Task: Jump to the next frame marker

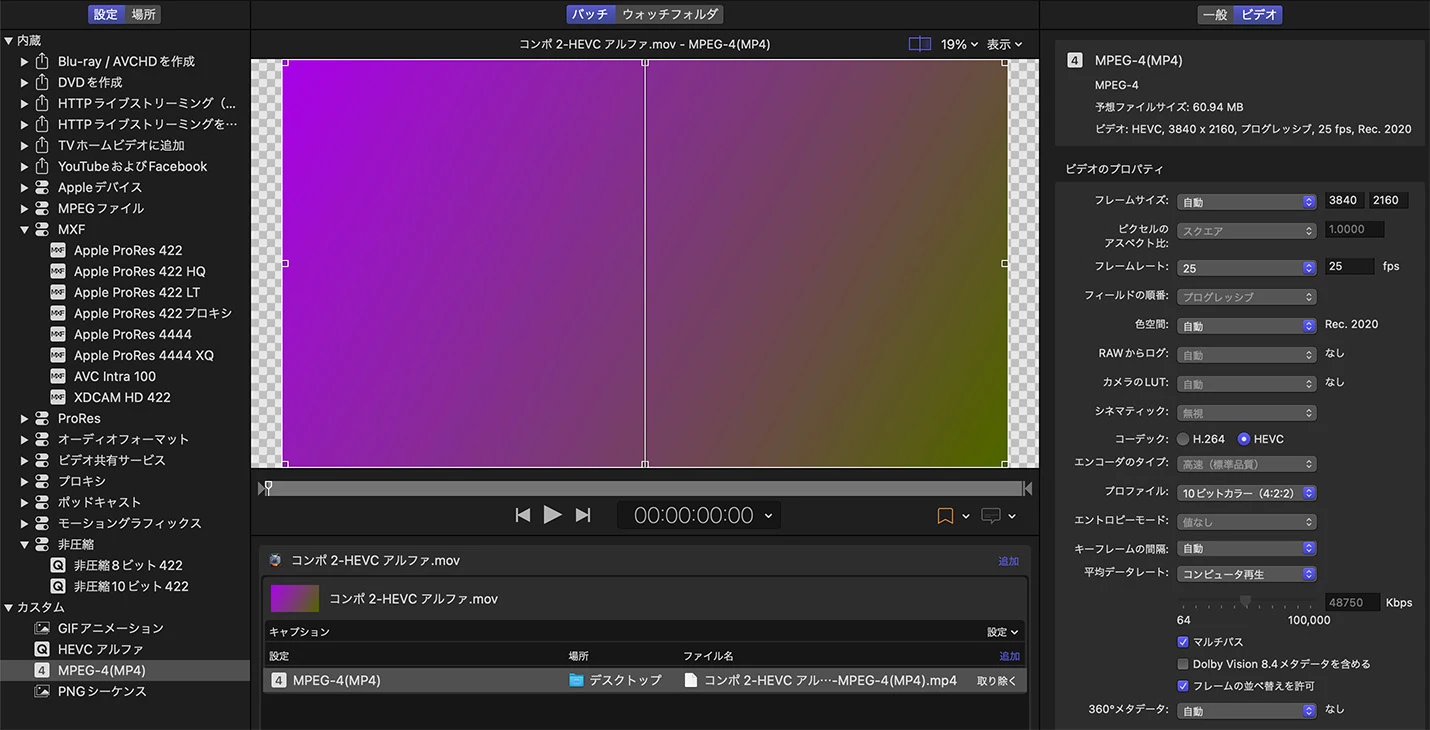Action: click(x=583, y=515)
